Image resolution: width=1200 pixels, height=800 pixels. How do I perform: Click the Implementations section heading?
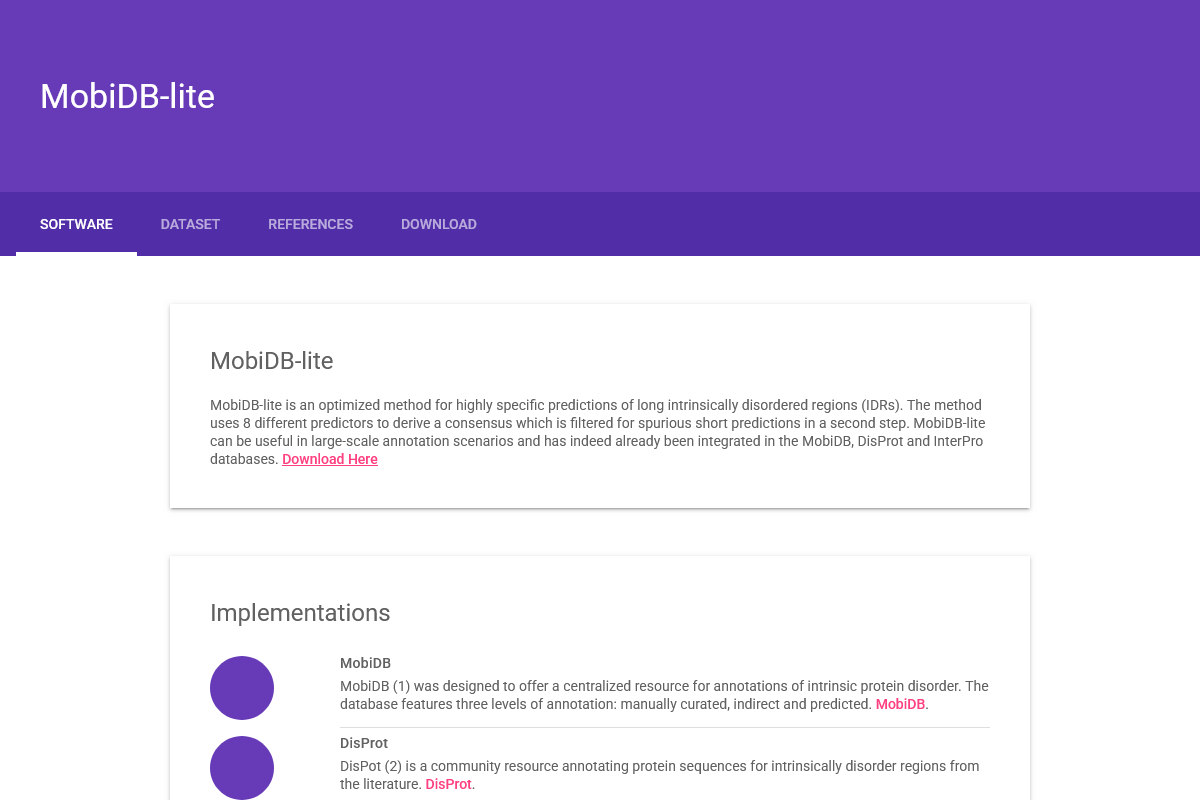pos(300,613)
